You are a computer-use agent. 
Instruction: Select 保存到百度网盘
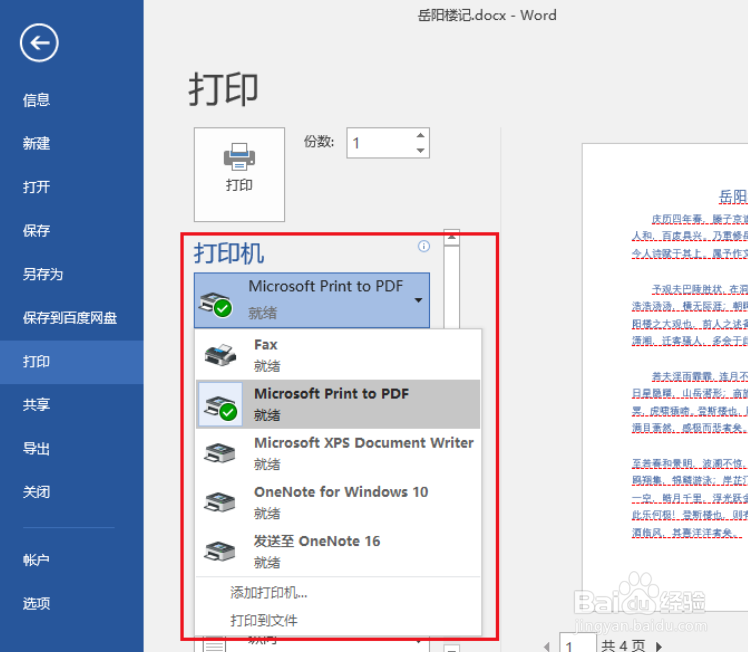tap(70, 318)
